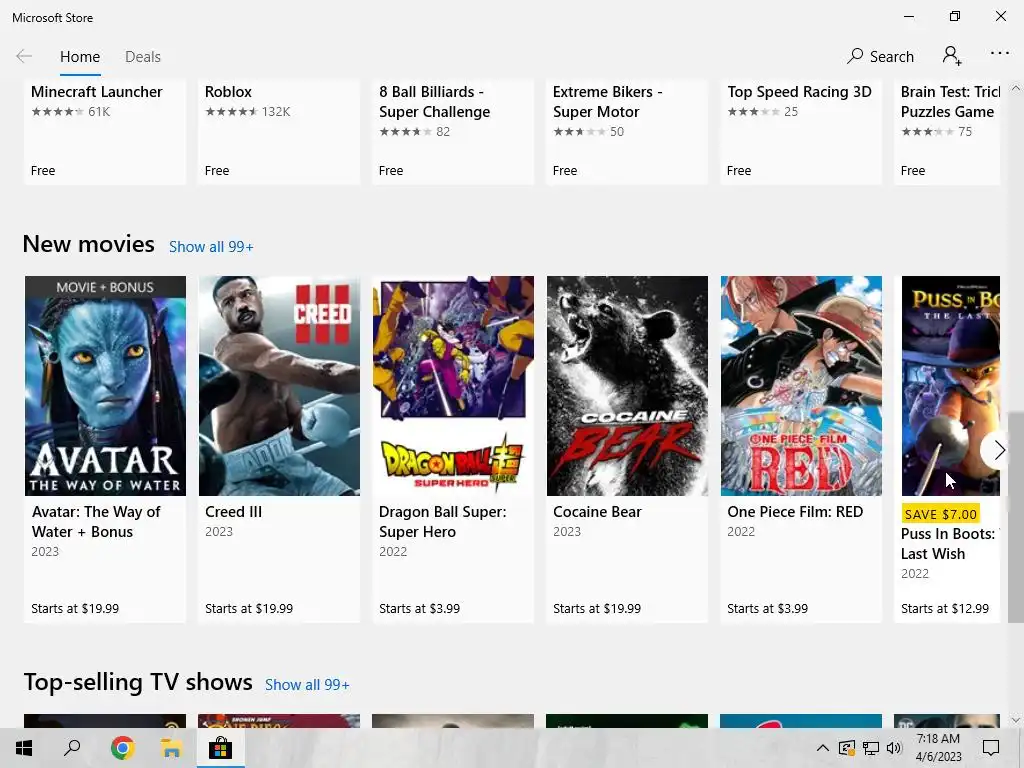The width and height of the screenshot is (1024, 768).
Task: Open the Cocaine Bear movie poster
Action: coord(627,386)
